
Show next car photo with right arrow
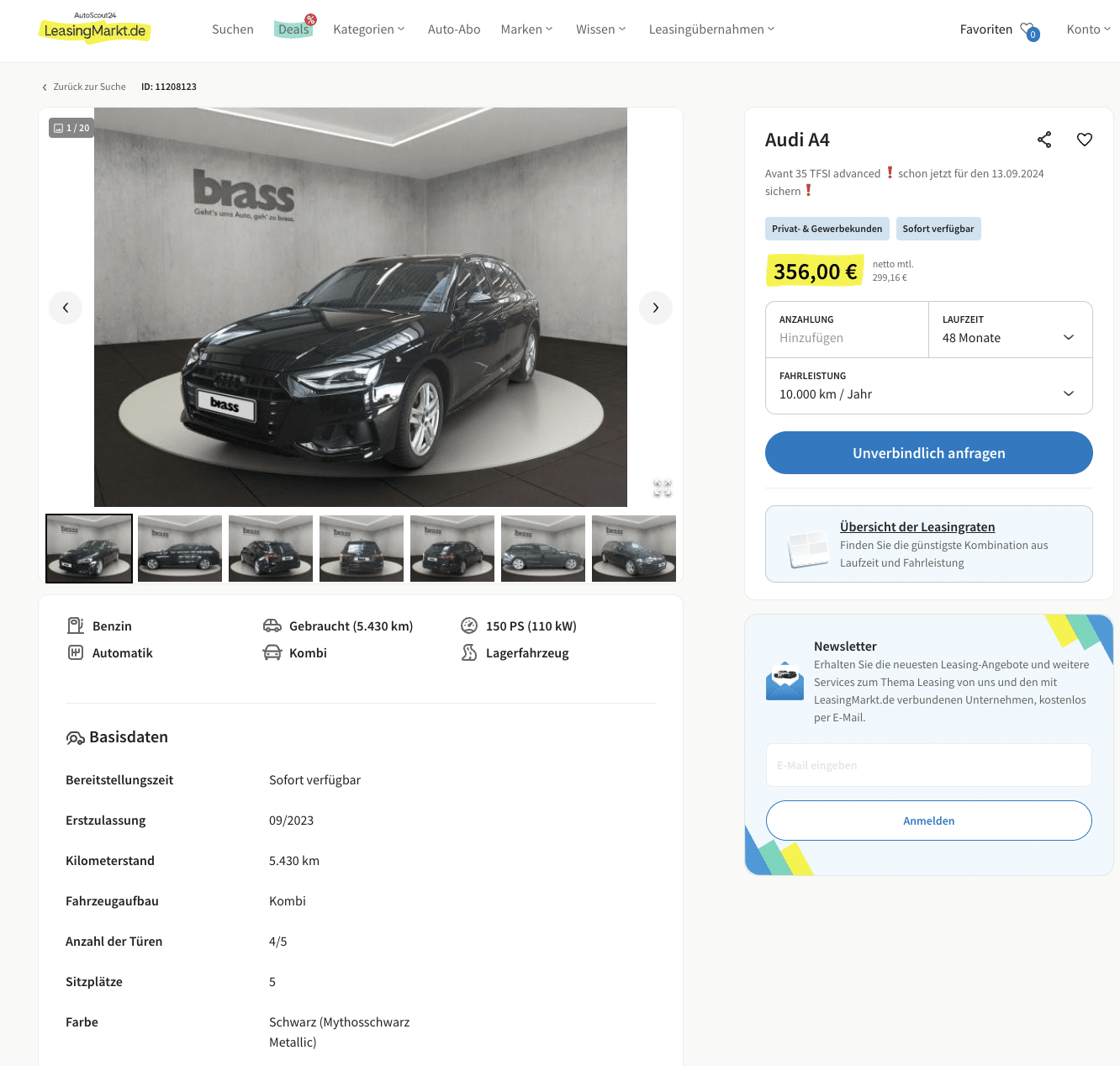(656, 308)
